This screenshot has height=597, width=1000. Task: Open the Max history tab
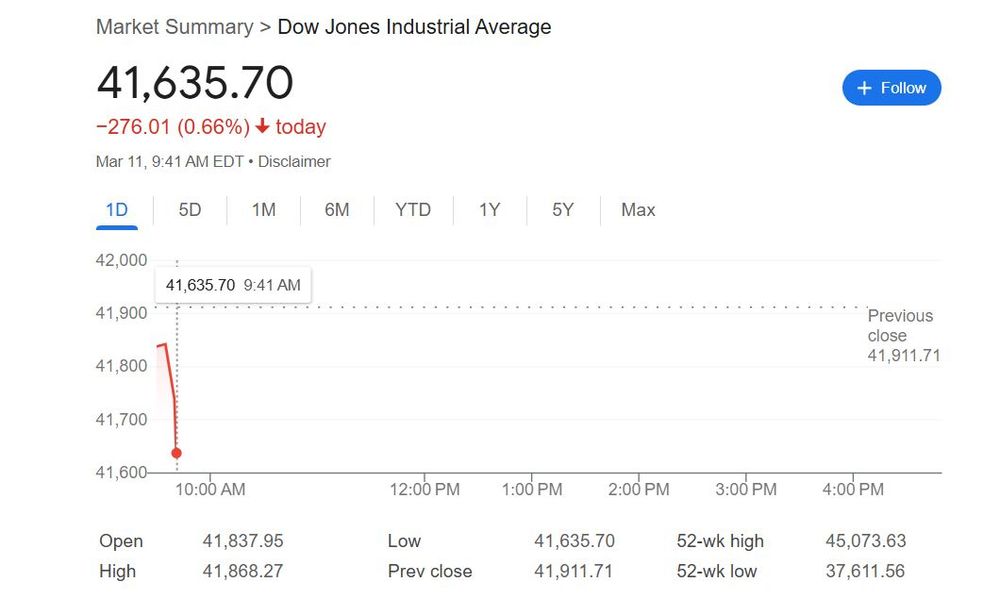pos(638,210)
